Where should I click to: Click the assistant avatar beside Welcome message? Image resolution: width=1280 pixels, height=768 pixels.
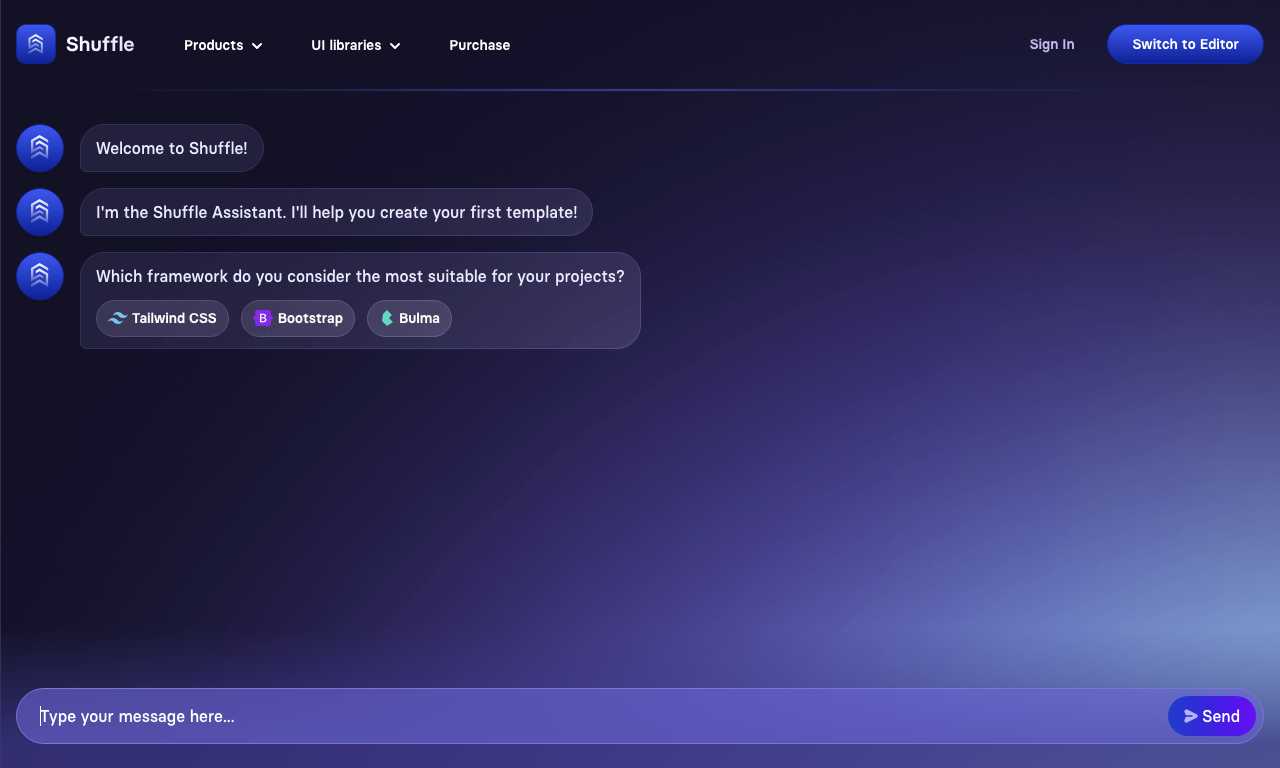(40, 148)
